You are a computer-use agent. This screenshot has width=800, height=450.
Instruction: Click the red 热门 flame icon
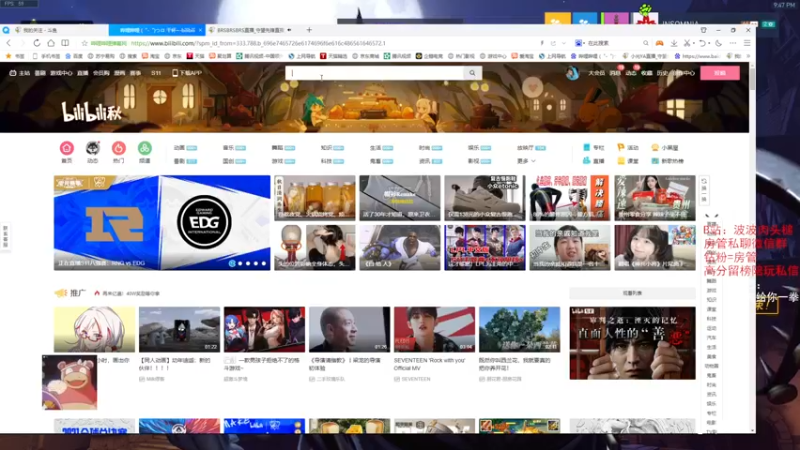(118, 148)
